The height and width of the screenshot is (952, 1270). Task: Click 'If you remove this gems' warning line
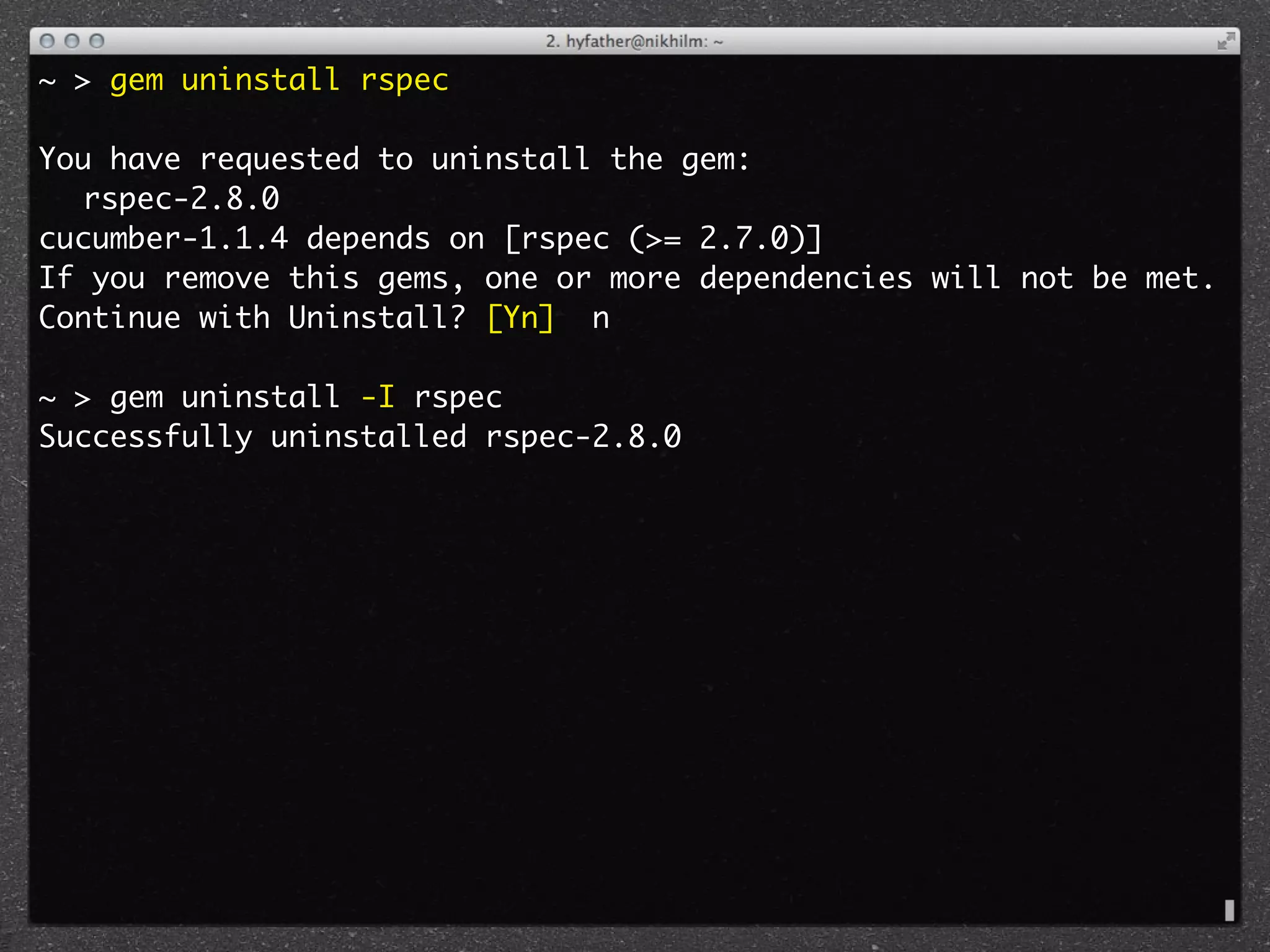pyautogui.click(x=626, y=278)
